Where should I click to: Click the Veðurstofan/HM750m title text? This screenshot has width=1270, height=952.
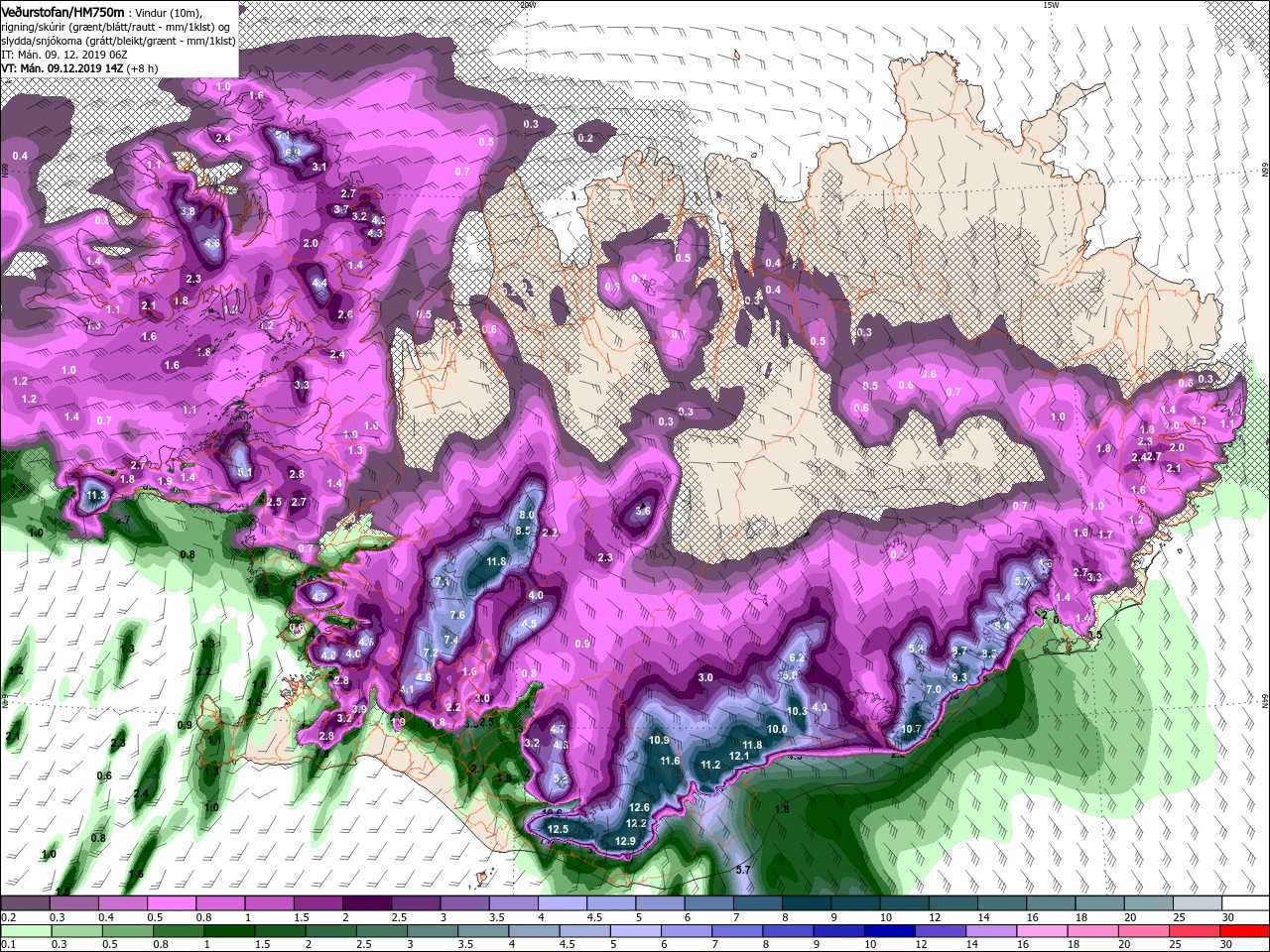pos(63,11)
